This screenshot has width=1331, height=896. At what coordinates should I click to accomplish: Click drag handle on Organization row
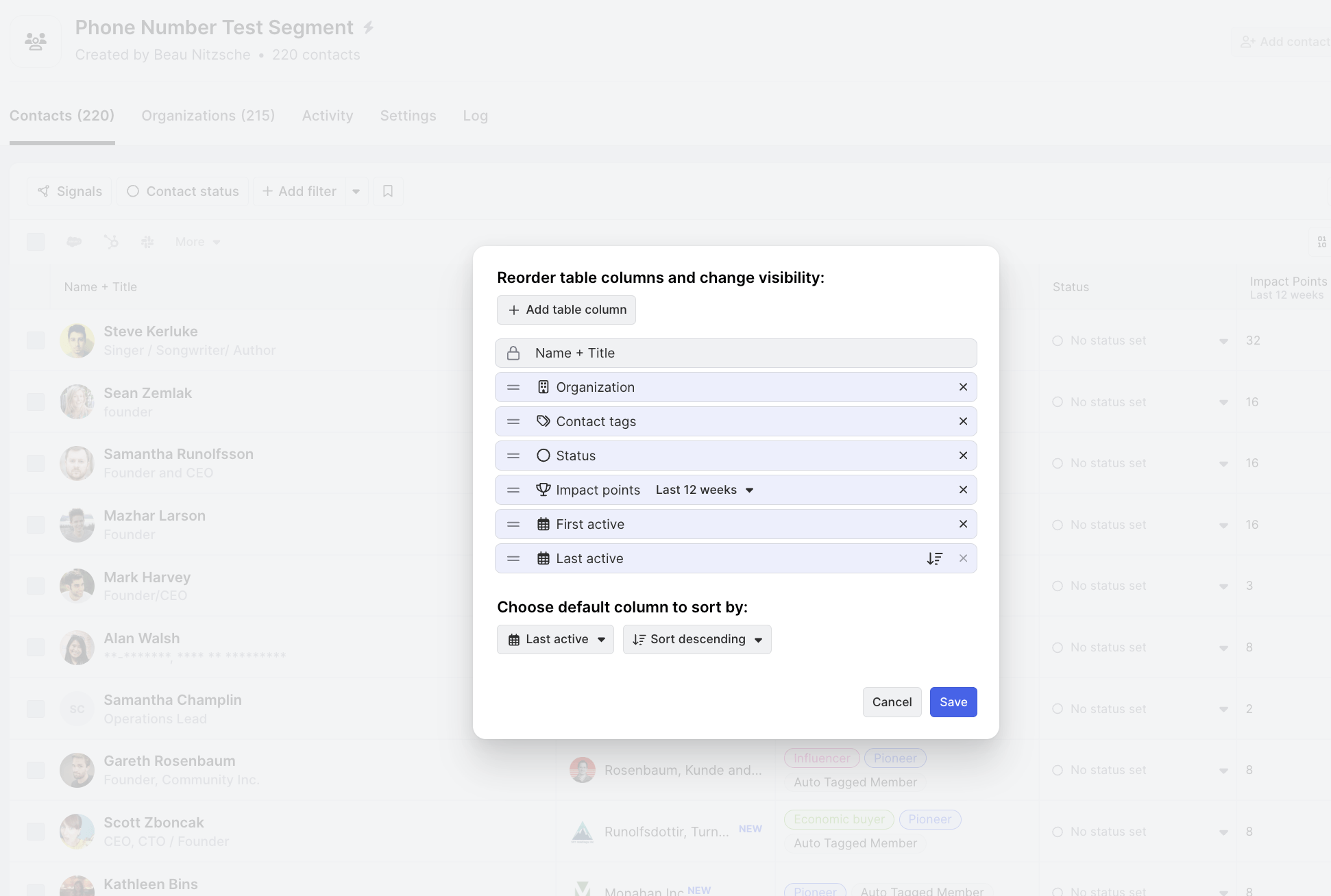513,387
